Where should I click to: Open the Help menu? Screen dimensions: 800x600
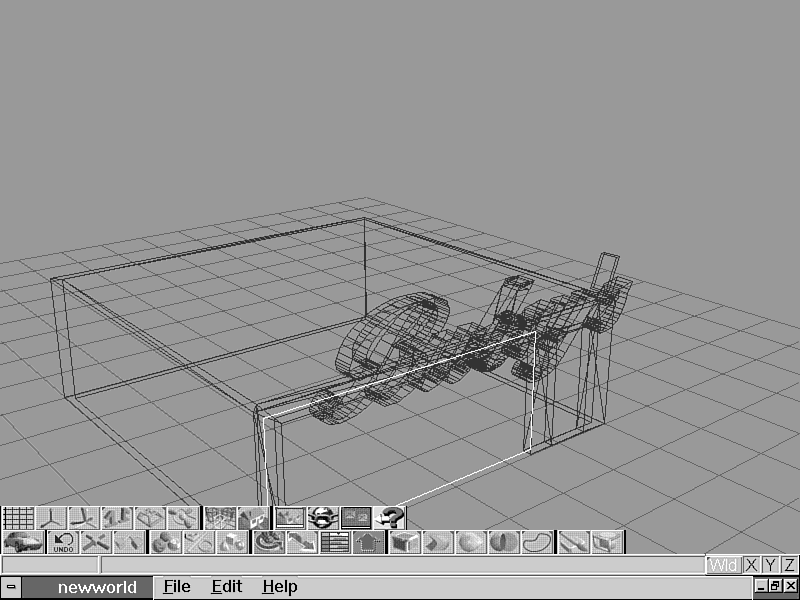click(280, 587)
